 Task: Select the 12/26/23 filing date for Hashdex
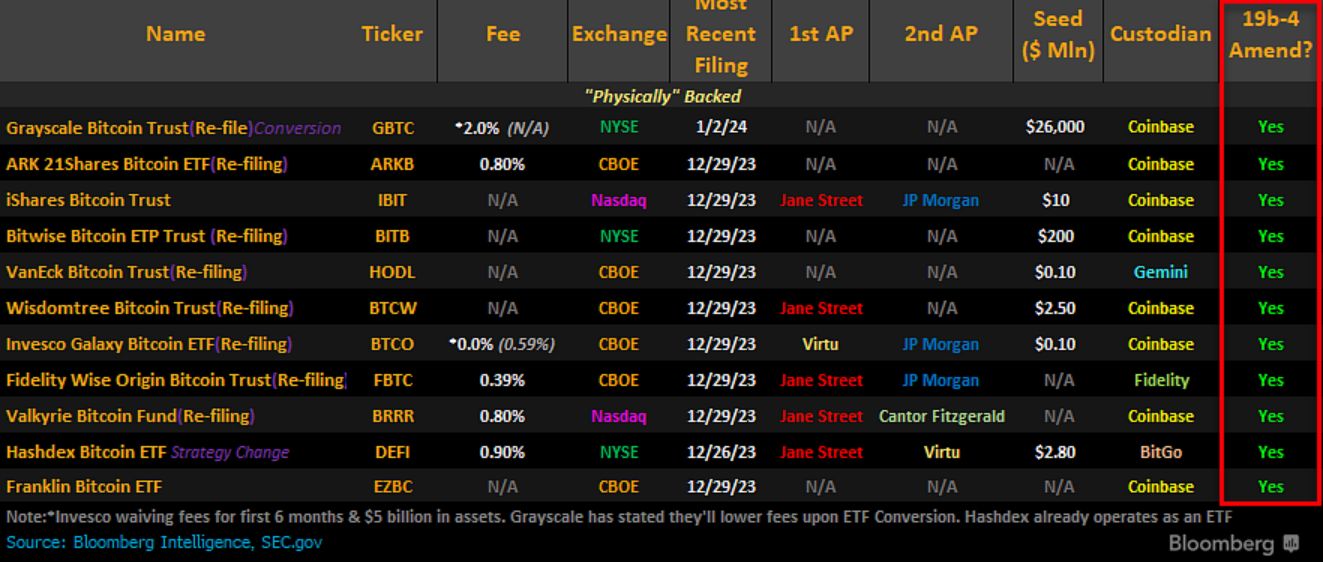(721, 452)
